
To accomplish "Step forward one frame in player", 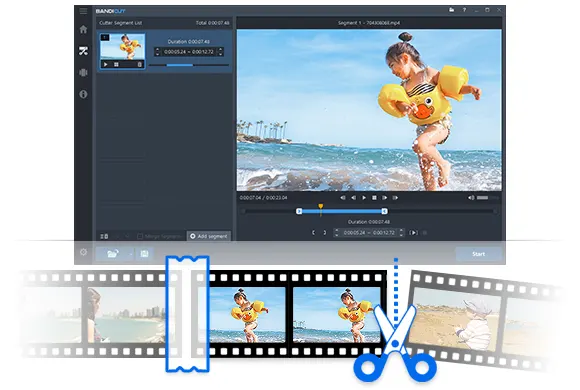I will pyautogui.click(x=385, y=198).
